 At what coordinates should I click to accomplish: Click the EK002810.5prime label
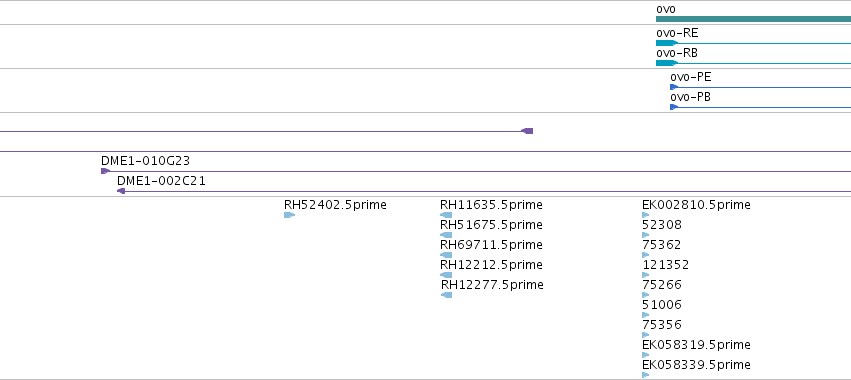click(x=696, y=205)
